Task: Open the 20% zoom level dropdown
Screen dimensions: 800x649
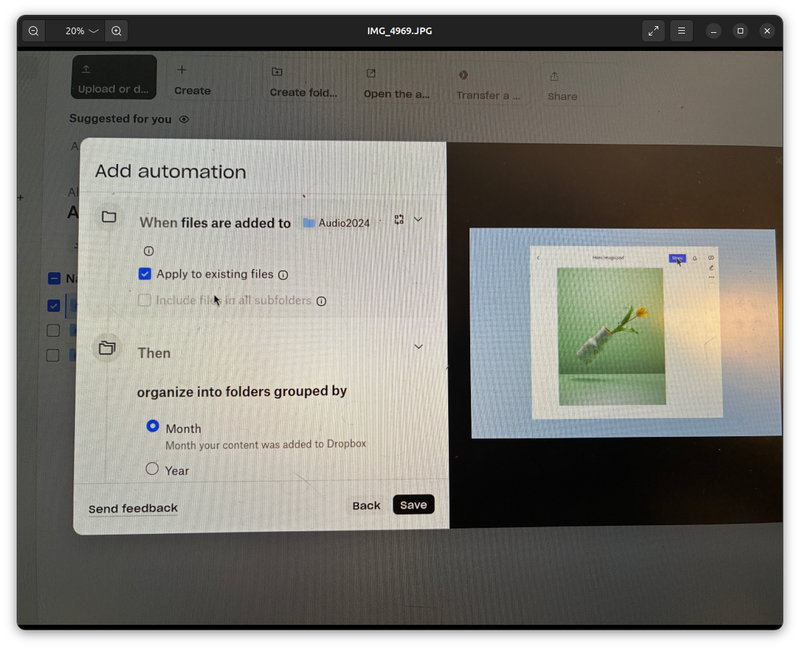Action: click(82, 31)
